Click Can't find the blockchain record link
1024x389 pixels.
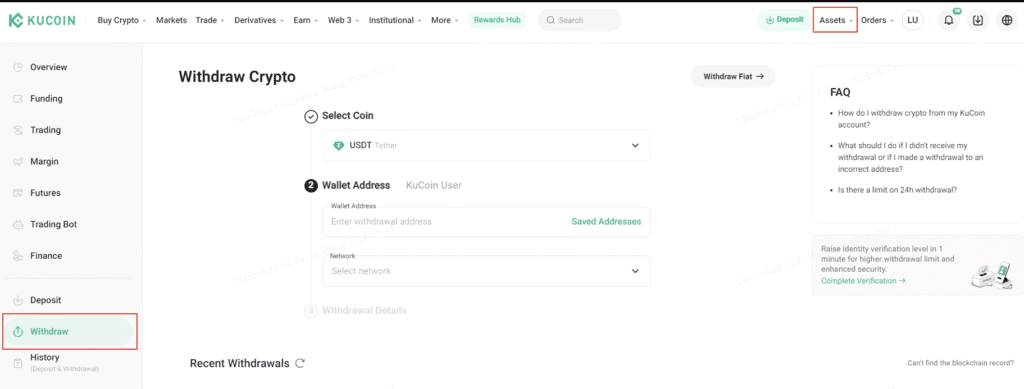tap(961, 363)
